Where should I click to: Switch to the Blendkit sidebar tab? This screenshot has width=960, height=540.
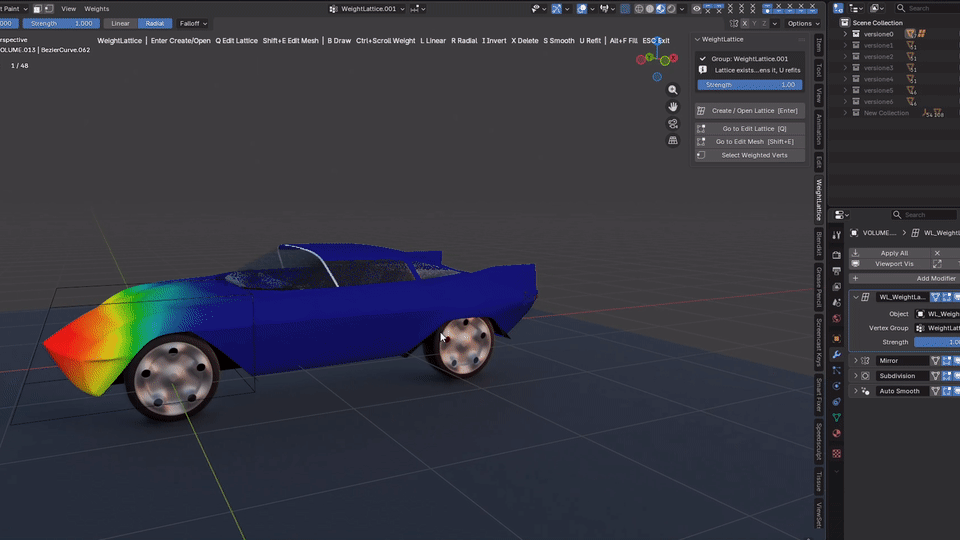(x=819, y=244)
